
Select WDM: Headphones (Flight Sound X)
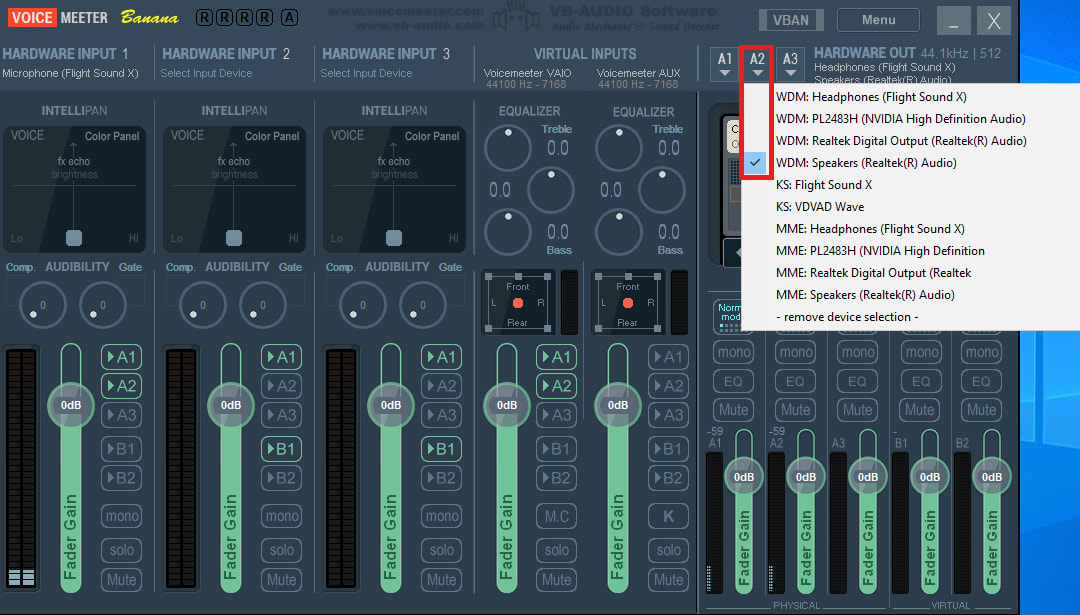click(x=871, y=97)
